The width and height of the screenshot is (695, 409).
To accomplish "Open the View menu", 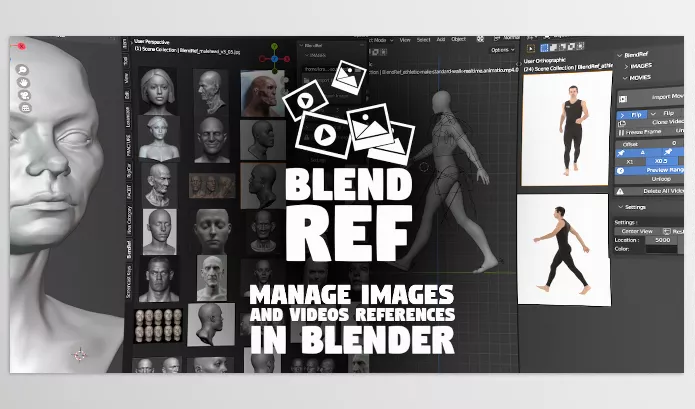I will 405,40.
